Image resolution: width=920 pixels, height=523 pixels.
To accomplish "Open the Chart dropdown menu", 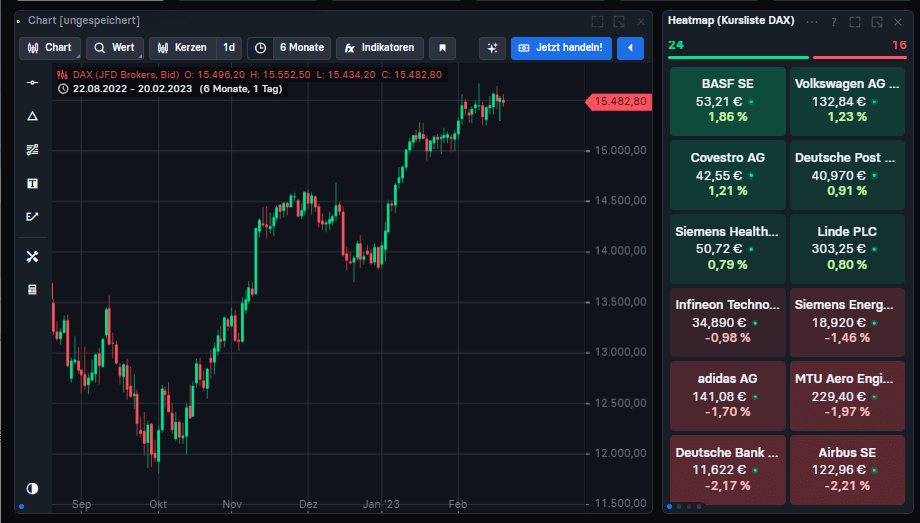I will point(50,48).
